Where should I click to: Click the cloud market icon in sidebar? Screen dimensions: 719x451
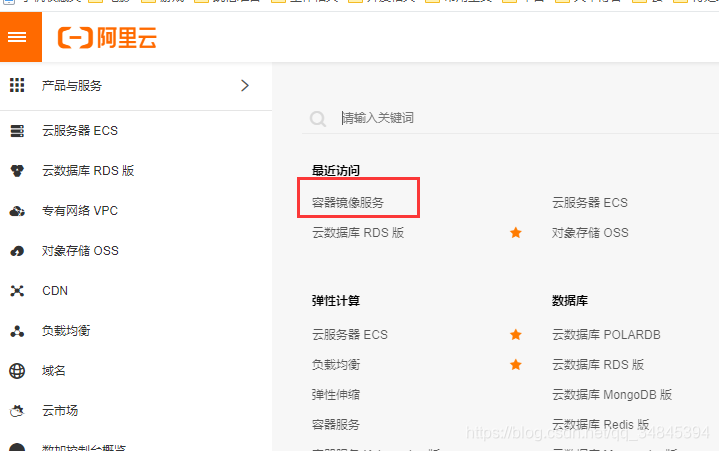point(17,411)
